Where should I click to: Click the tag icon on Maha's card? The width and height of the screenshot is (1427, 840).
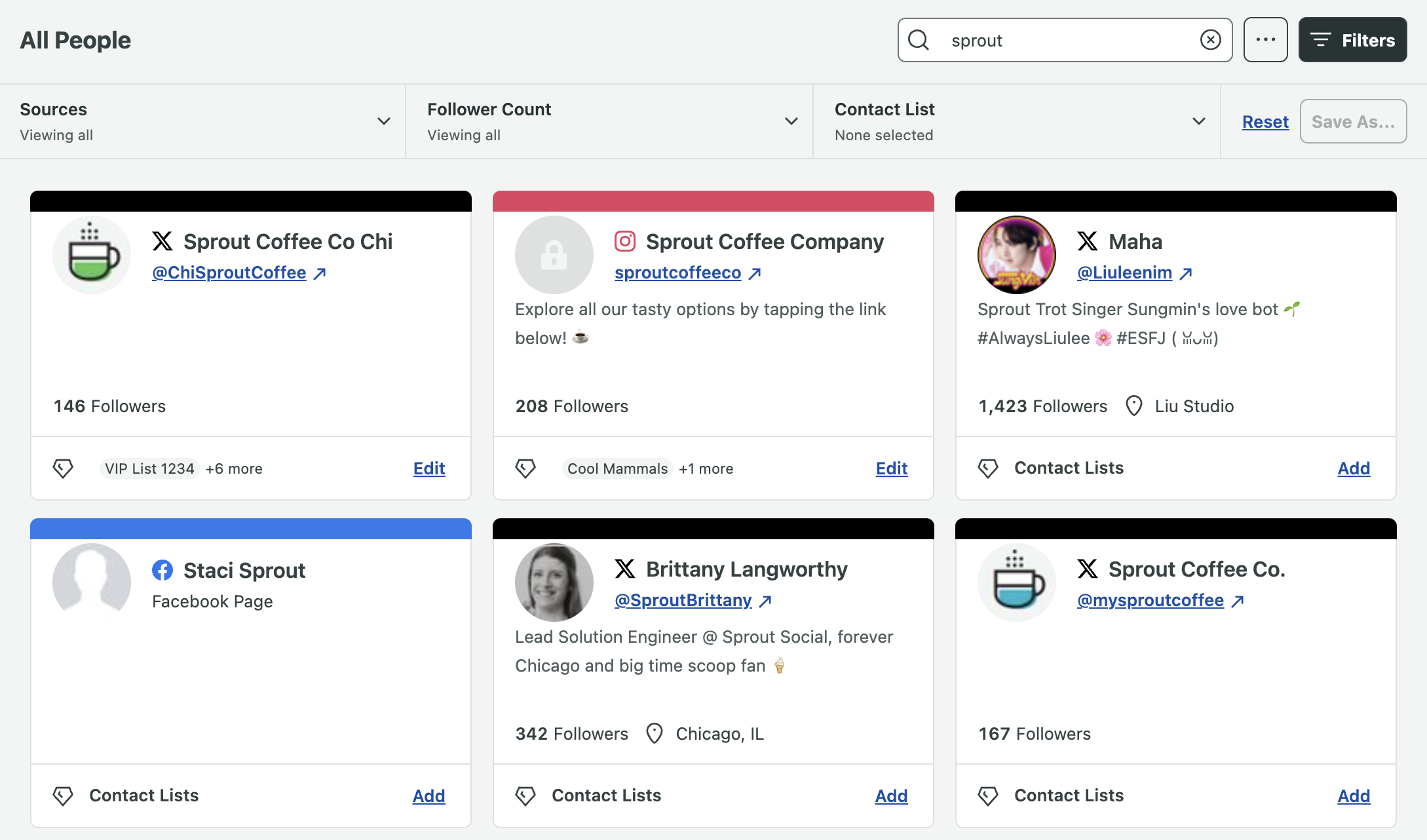click(988, 468)
